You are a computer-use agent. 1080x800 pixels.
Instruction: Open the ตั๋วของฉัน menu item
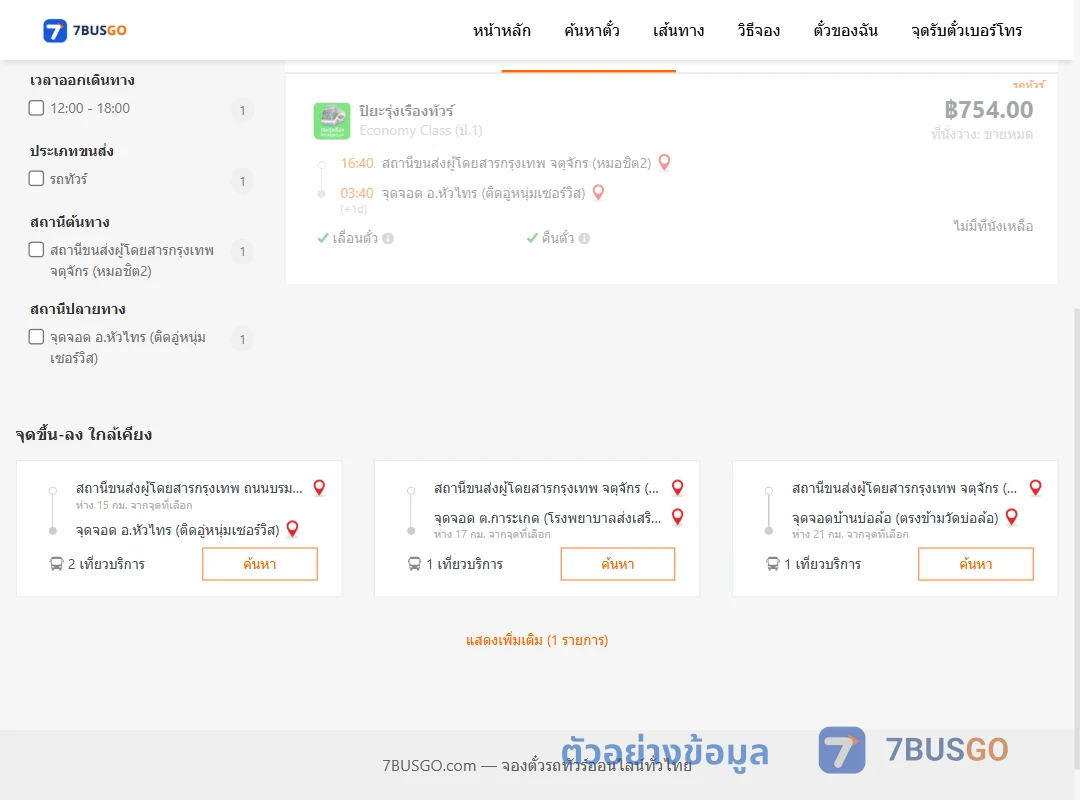pos(845,31)
